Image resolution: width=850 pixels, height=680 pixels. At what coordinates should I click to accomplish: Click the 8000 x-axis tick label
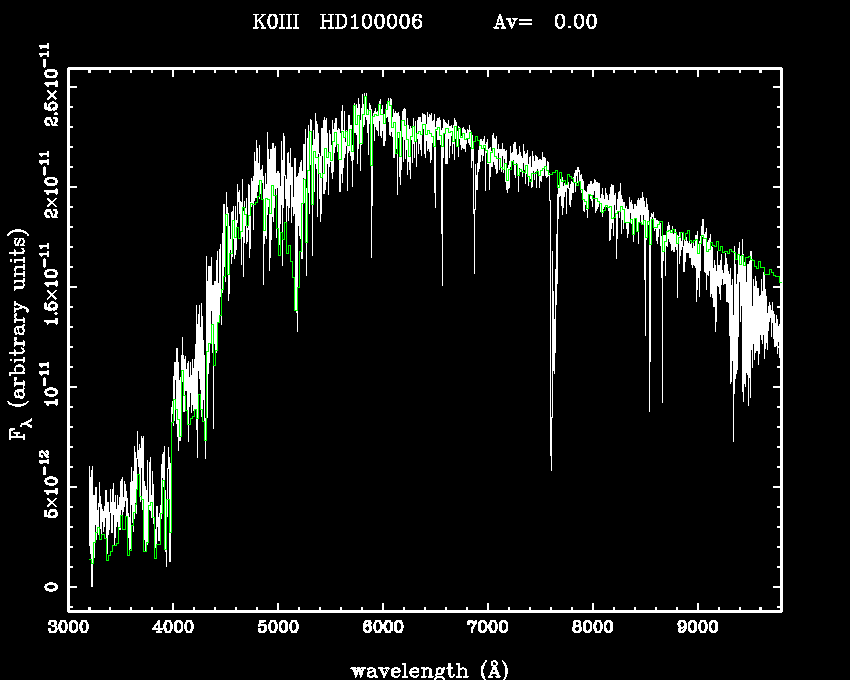click(x=592, y=630)
